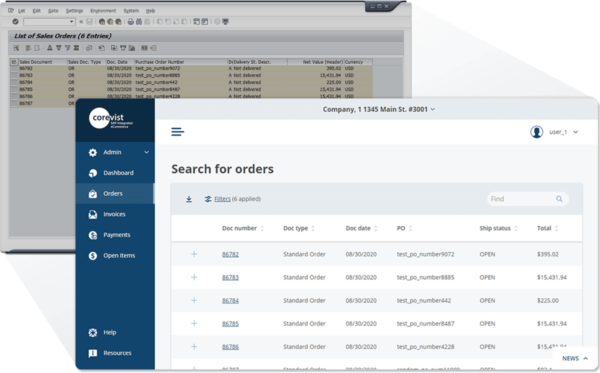Expand the NEWS panel
This screenshot has height=373, width=600.
tap(575, 358)
